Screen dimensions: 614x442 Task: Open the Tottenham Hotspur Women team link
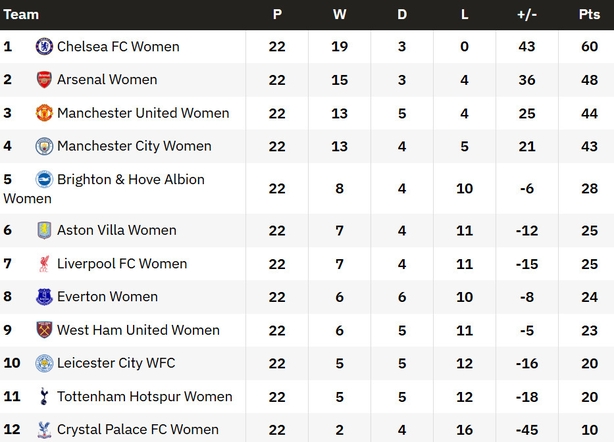pos(144,396)
